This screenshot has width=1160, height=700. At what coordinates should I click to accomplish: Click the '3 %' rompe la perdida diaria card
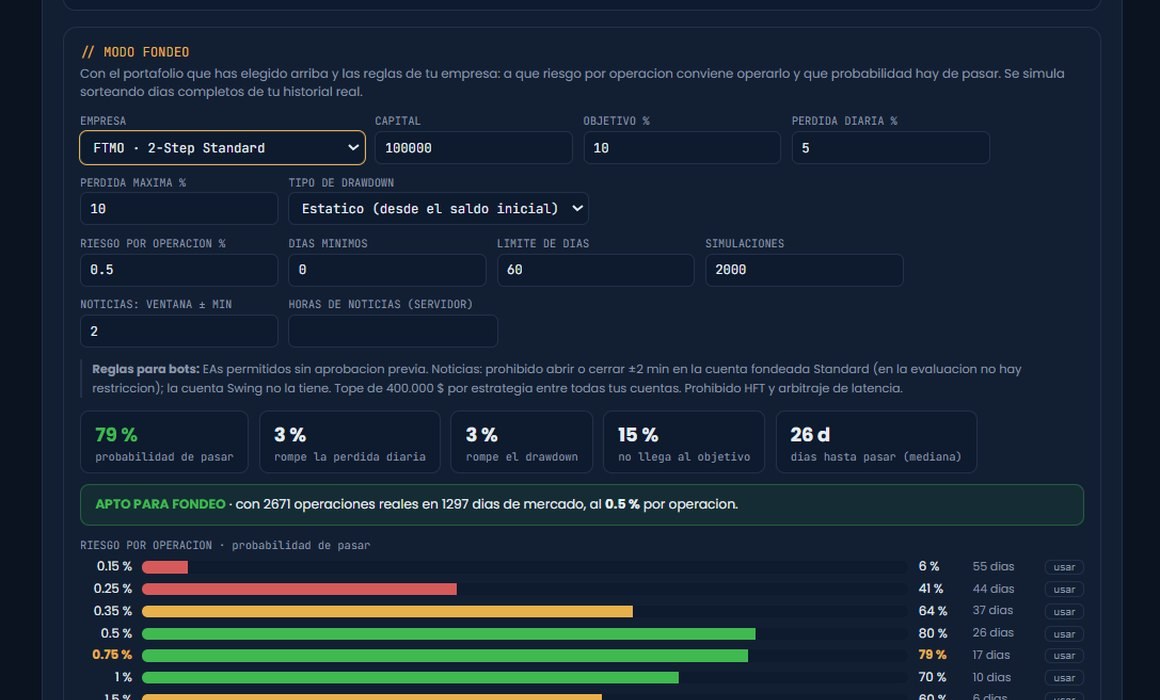coord(350,442)
